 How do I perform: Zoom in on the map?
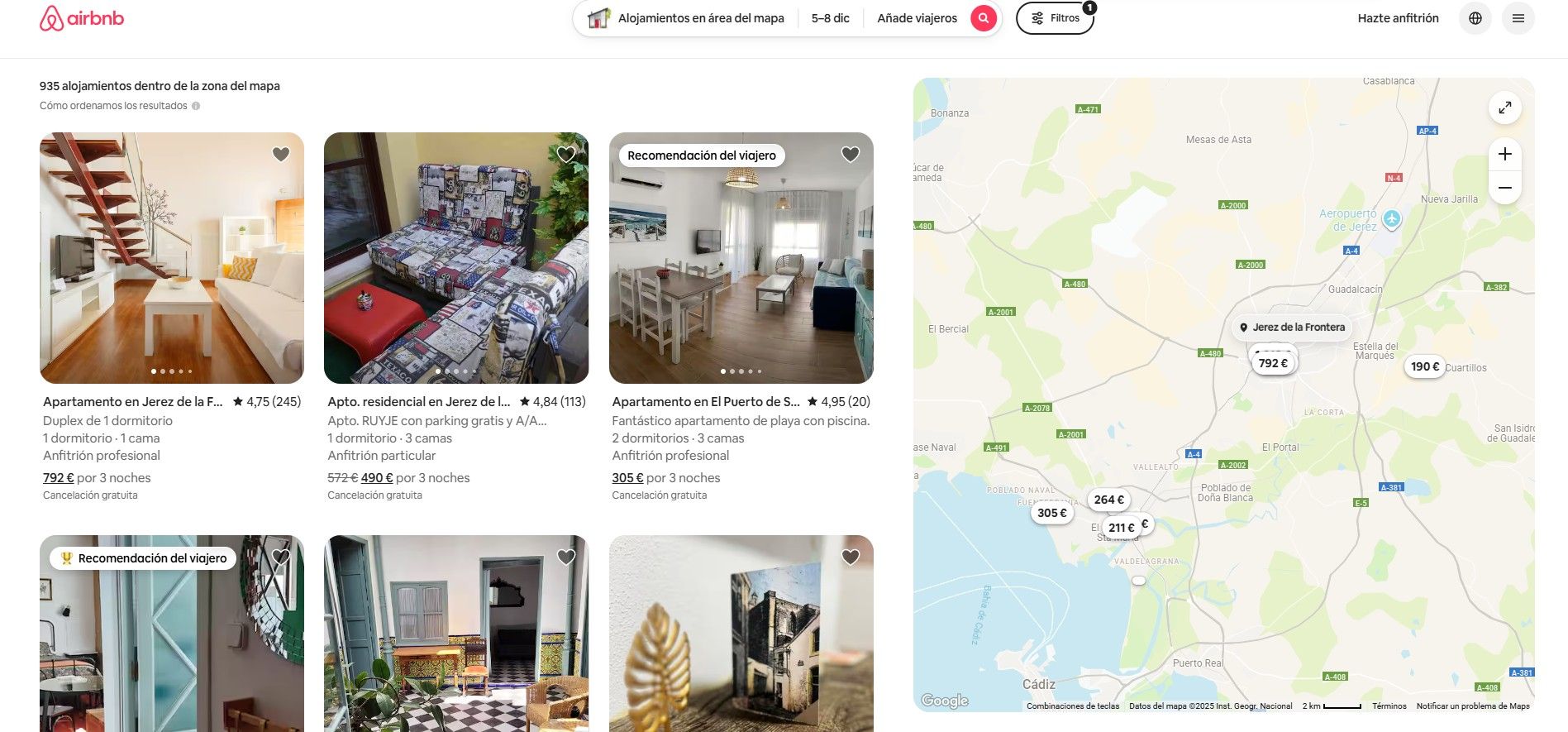pyautogui.click(x=1505, y=154)
